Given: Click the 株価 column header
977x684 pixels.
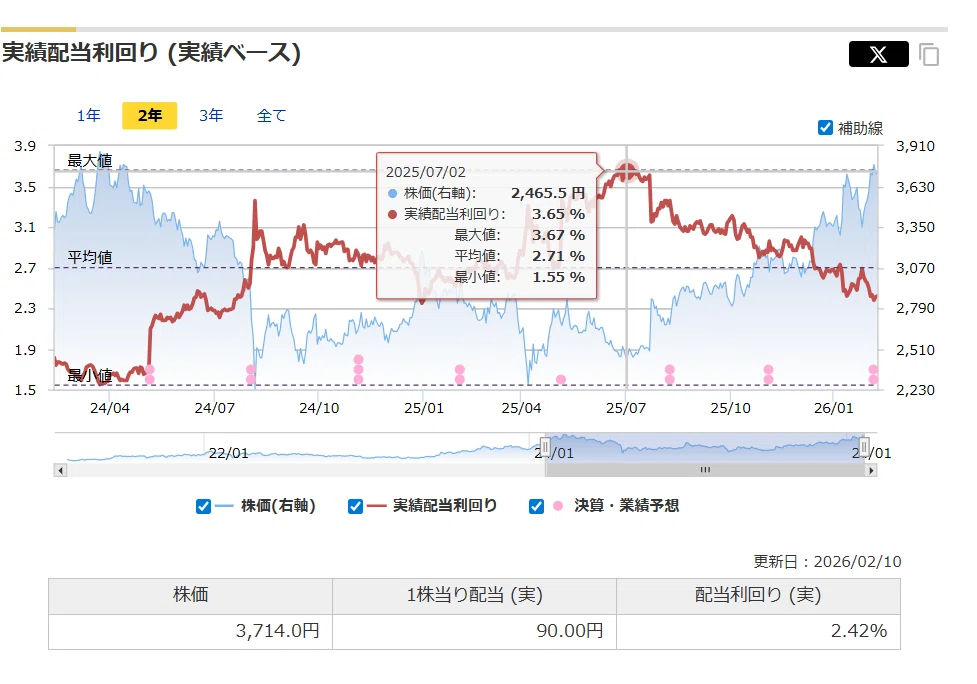Looking at the screenshot, I should coord(191,596).
